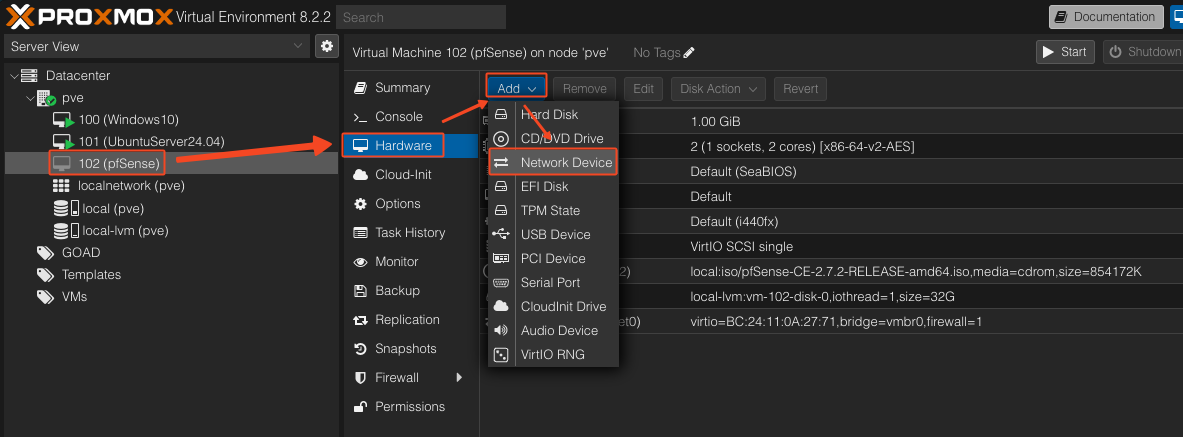Click the USB Device icon
This screenshot has height=437, width=1183.
click(x=501, y=235)
